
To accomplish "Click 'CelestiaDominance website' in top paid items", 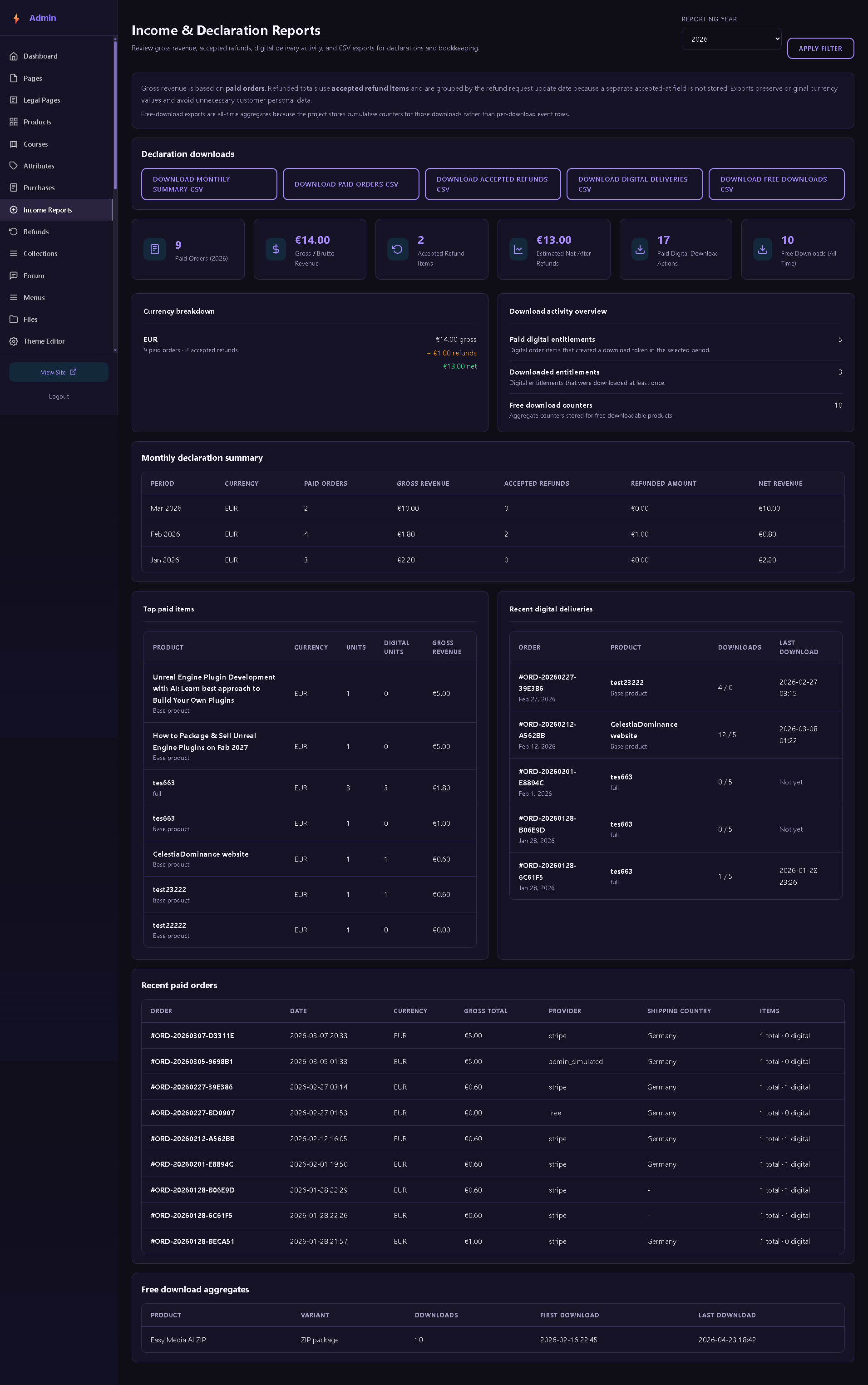I will click(200, 854).
